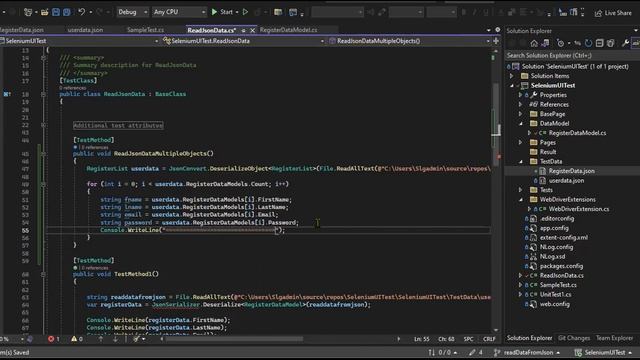Image resolution: width=640 pixels, height=360 pixels.
Task: Click the horizontal editor scrollbar thumb
Action: click(235, 339)
